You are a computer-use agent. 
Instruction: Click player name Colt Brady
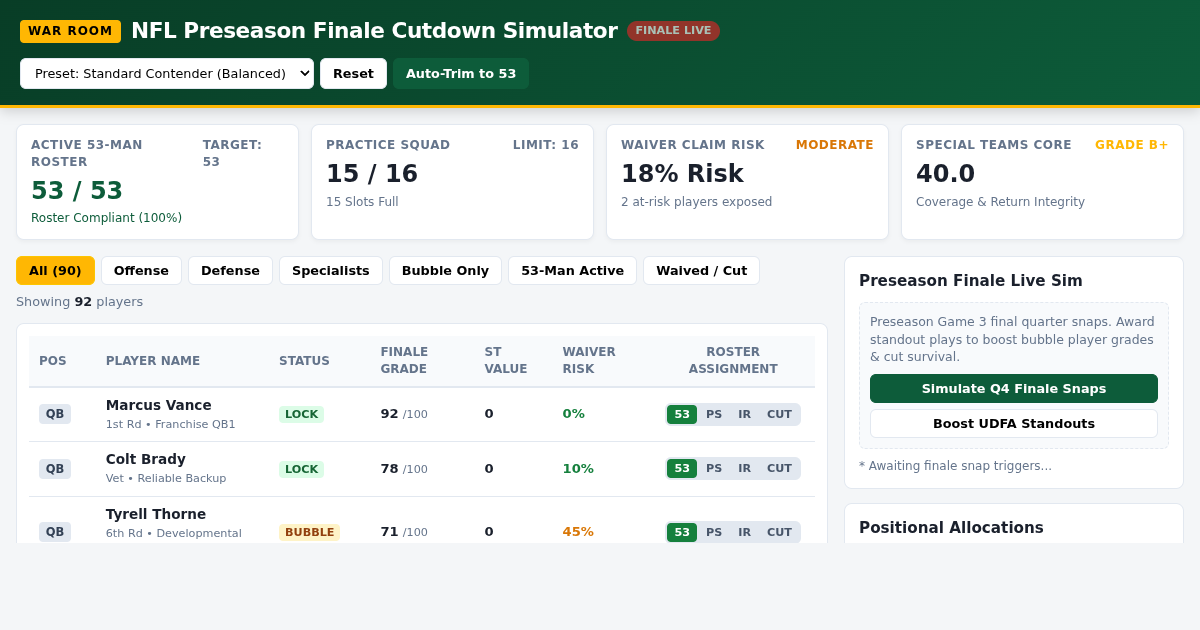click(x=146, y=459)
